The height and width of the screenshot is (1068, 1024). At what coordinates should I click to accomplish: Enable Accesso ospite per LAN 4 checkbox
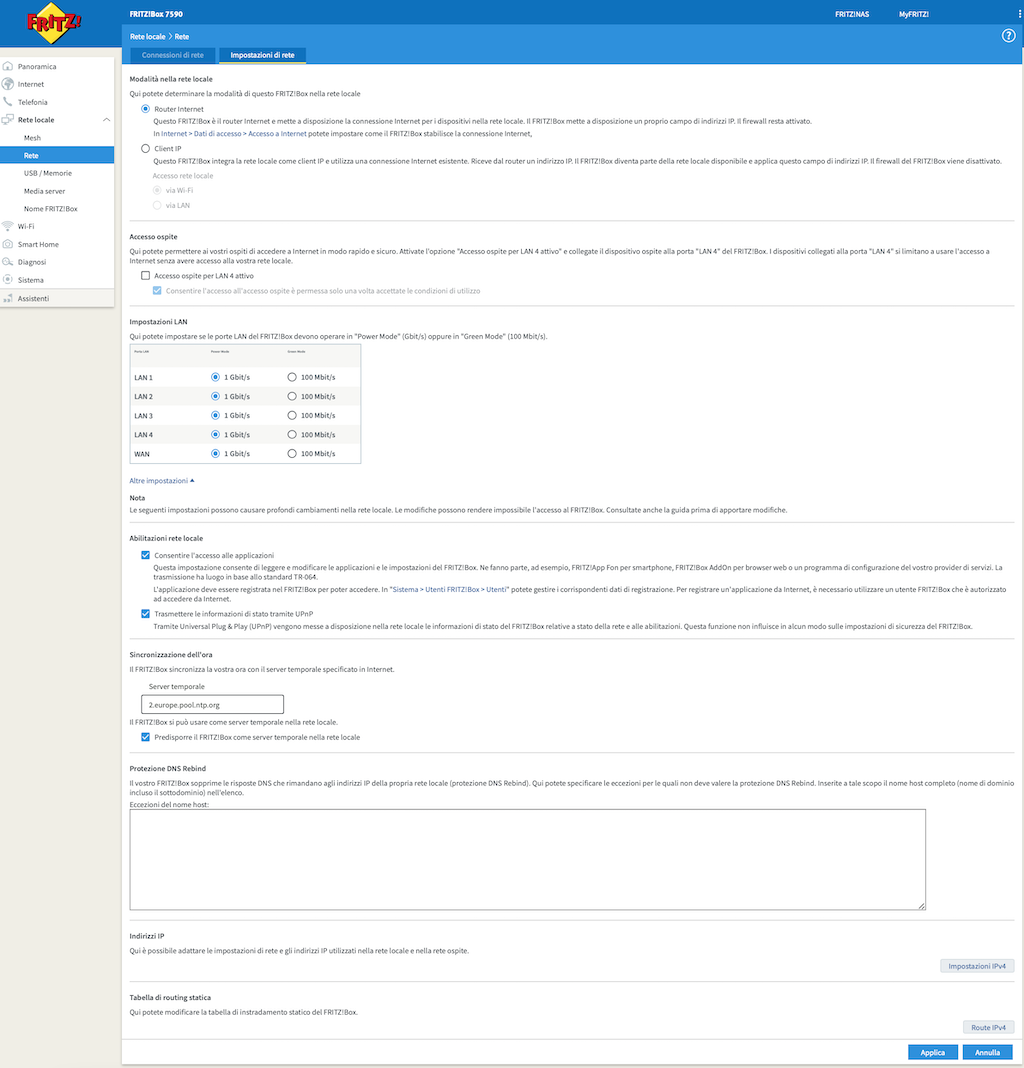[146, 275]
